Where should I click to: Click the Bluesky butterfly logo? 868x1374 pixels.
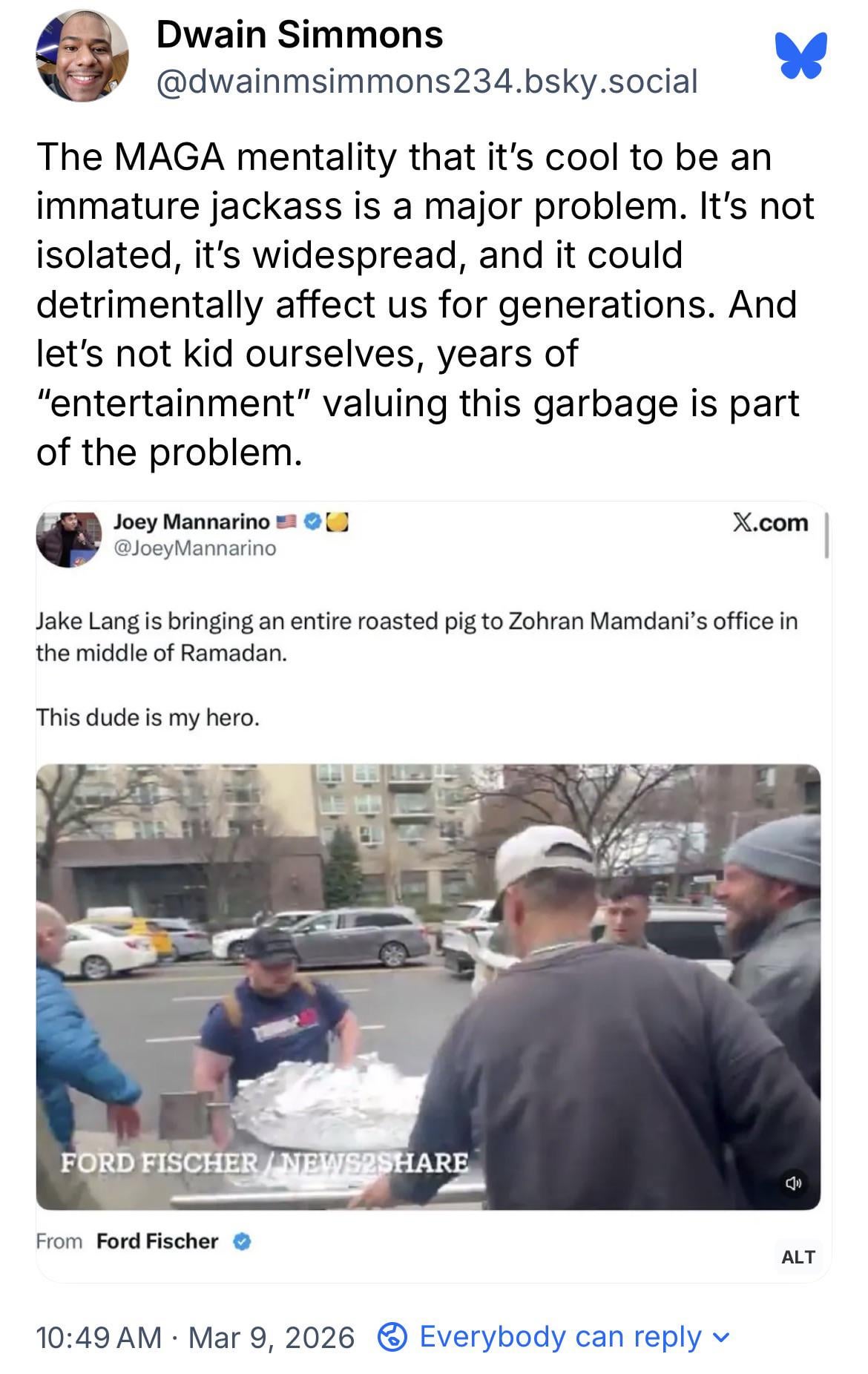pos(800,56)
